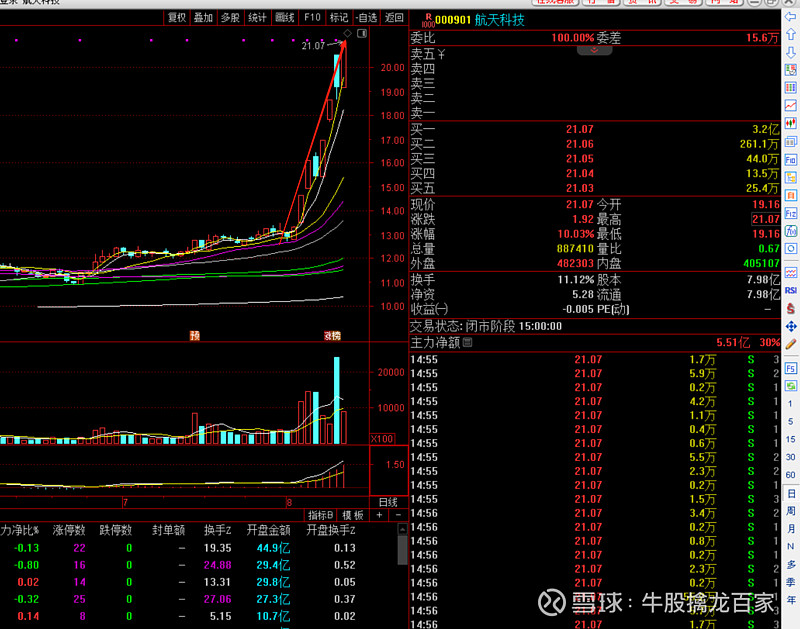Image resolution: width=800 pixels, height=629 pixels.
Task: Click the 涨榜 marker on the chart
Action: [332, 335]
